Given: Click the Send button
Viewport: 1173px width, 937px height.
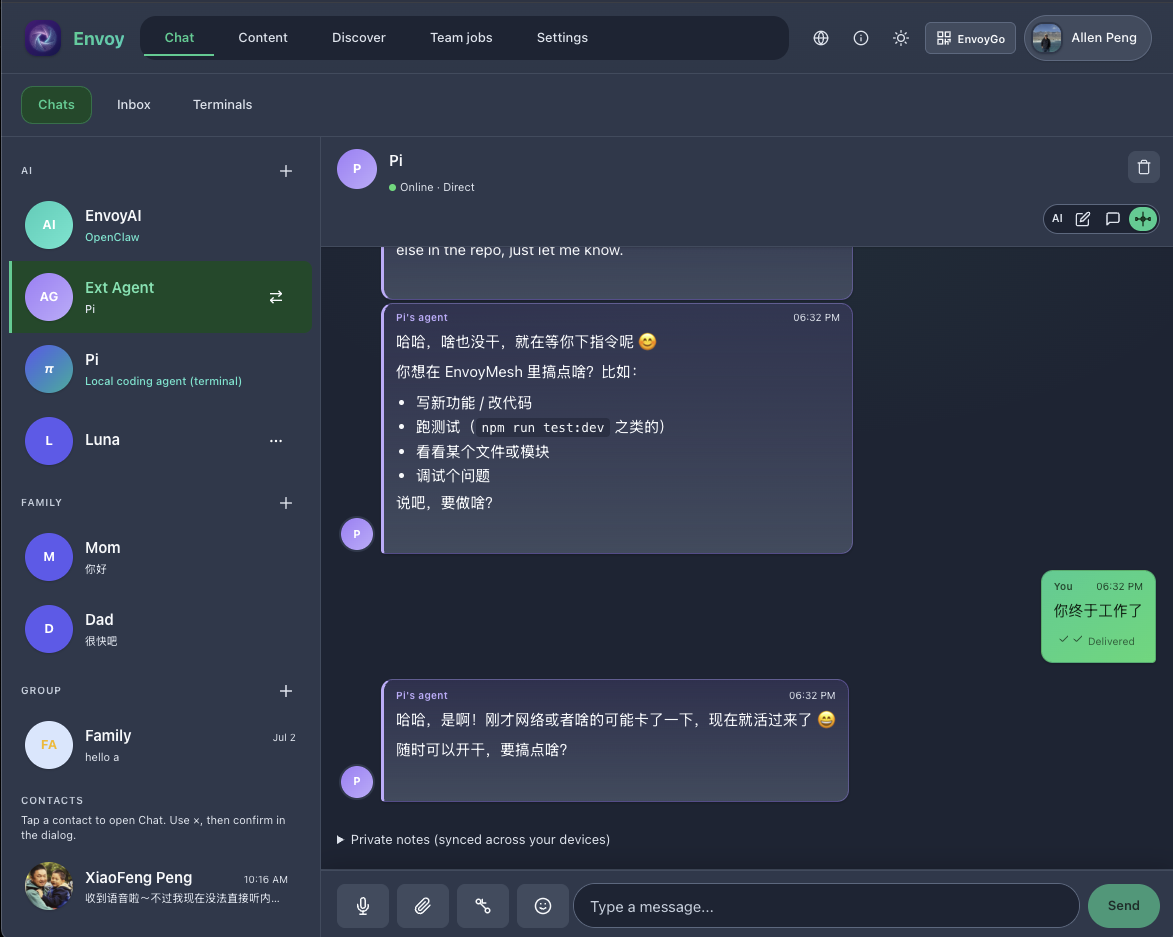Looking at the screenshot, I should [1123, 906].
